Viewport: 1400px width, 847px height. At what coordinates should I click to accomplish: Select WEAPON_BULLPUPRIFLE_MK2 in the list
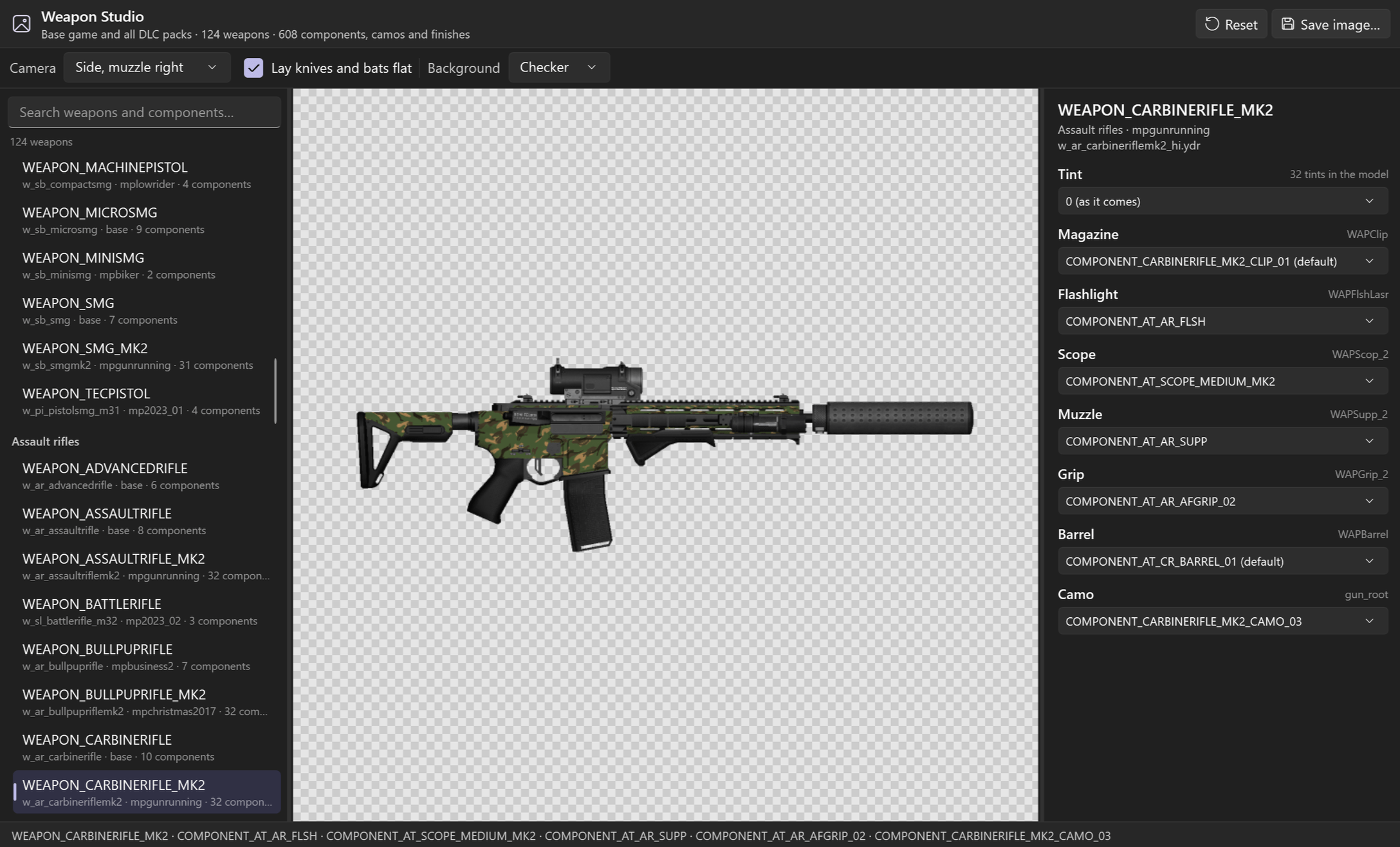147,702
